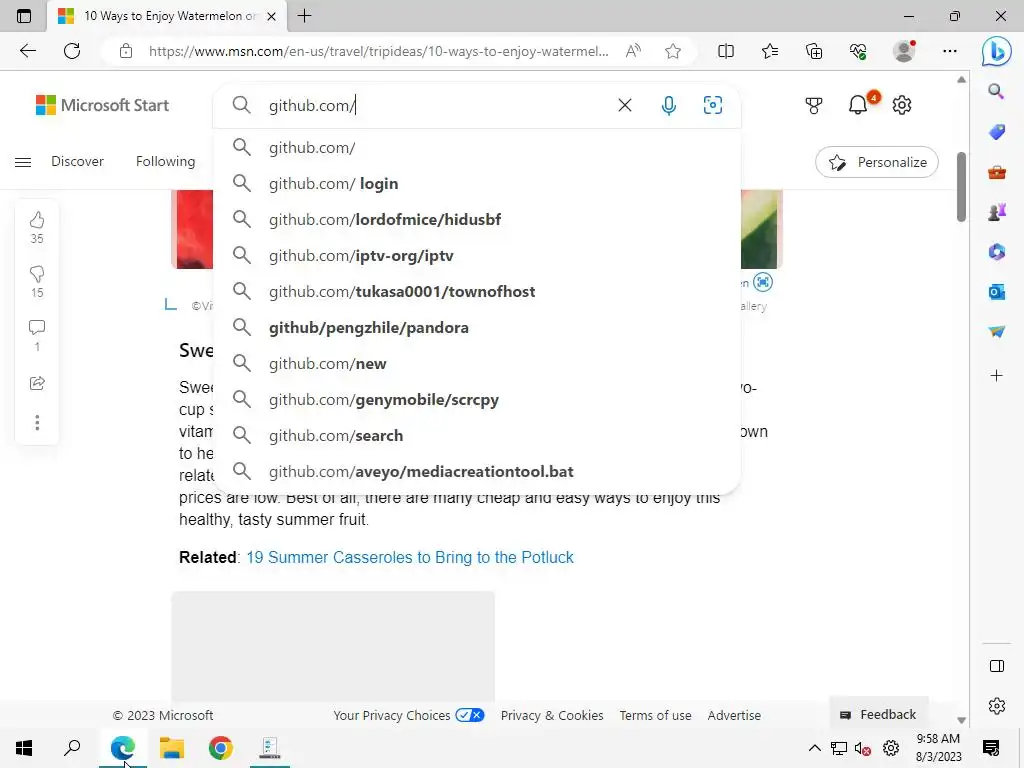Open Bing Chat sidebar button

pyautogui.click(x=997, y=51)
